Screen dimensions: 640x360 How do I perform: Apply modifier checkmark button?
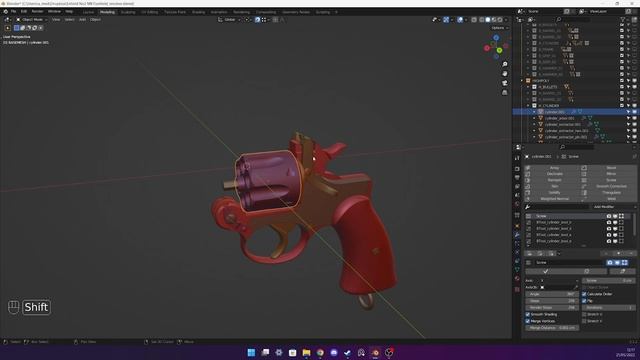[545, 271]
